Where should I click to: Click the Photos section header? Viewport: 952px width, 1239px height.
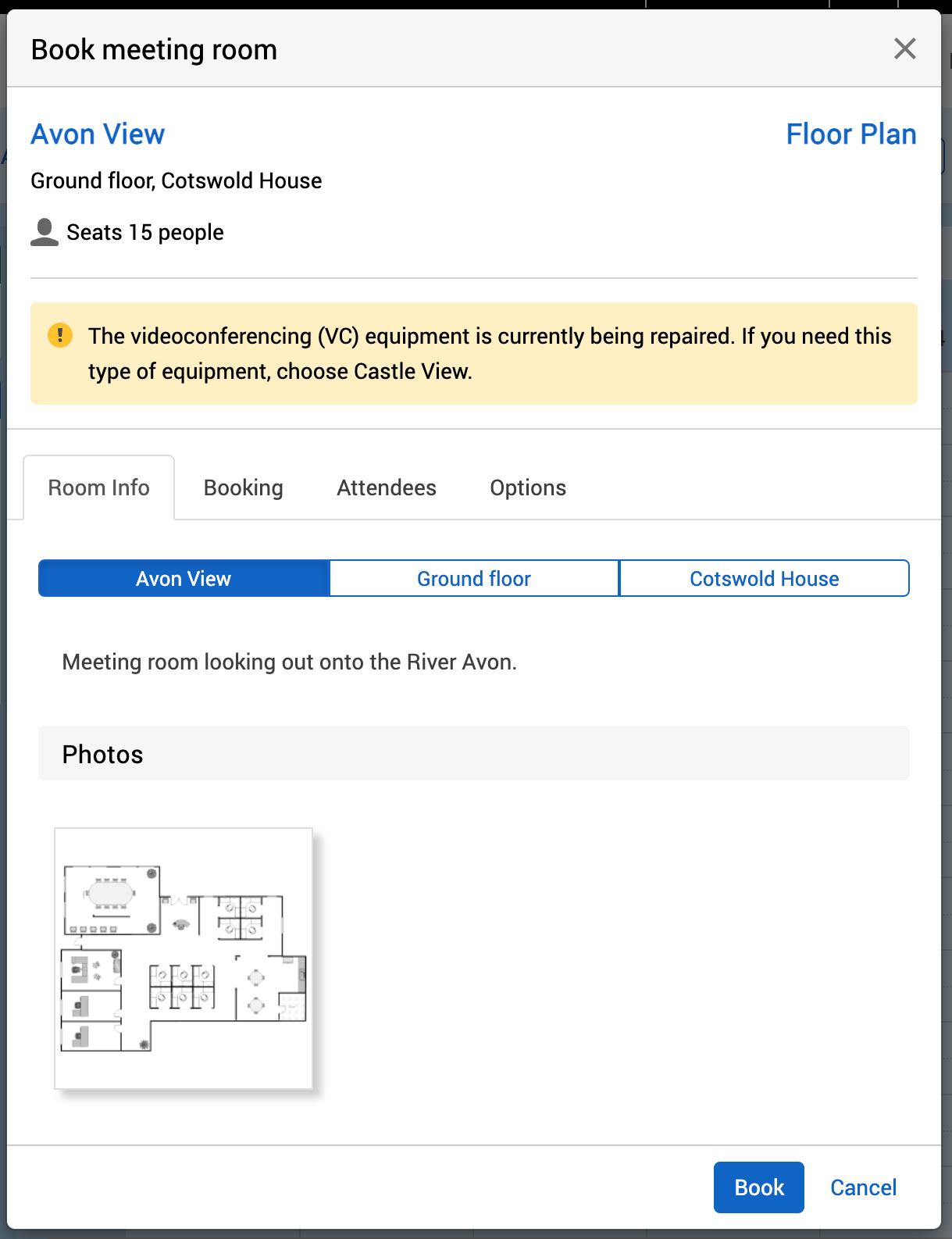(473, 754)
